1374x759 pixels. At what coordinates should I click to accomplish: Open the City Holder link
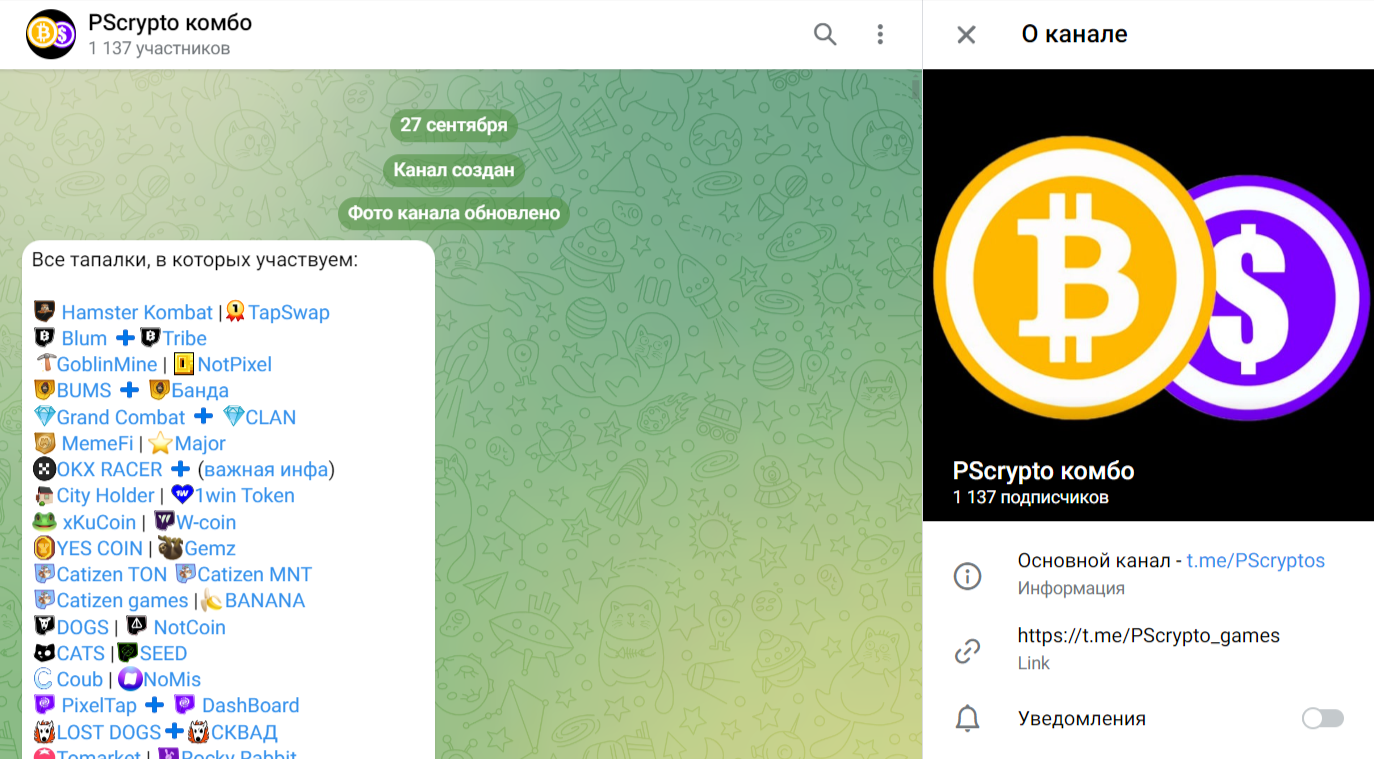[x=105, y=495]
